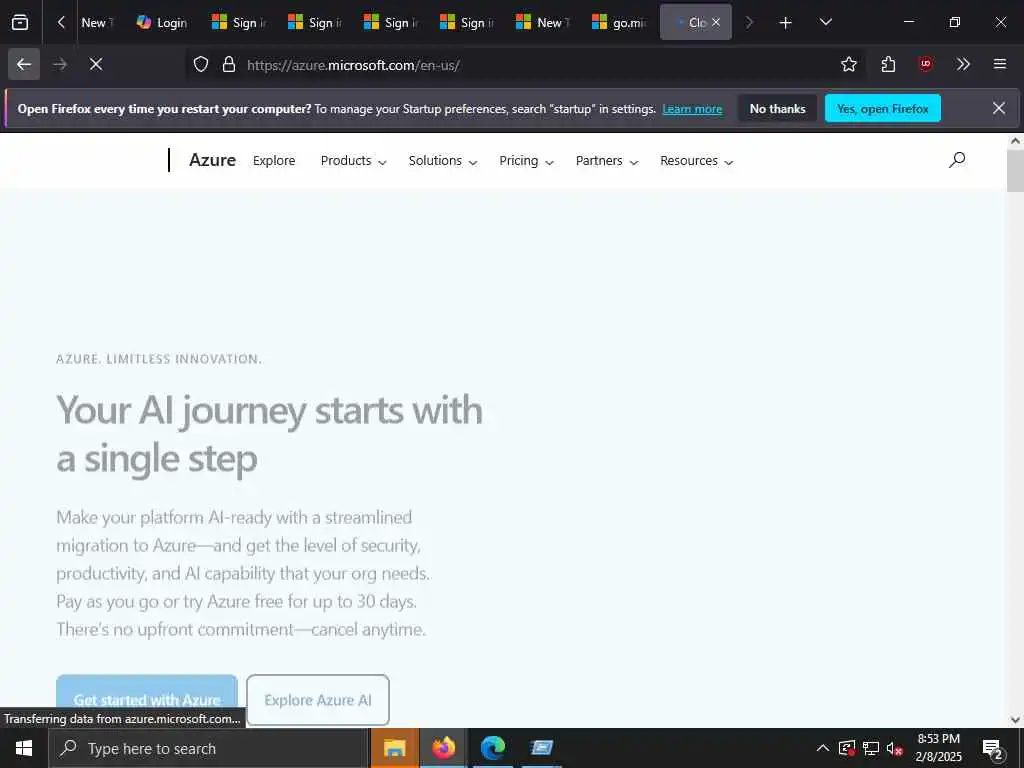The image size is (1024, 768).
Task: Follow the Learn more link
Action: [x=692, y=109]
